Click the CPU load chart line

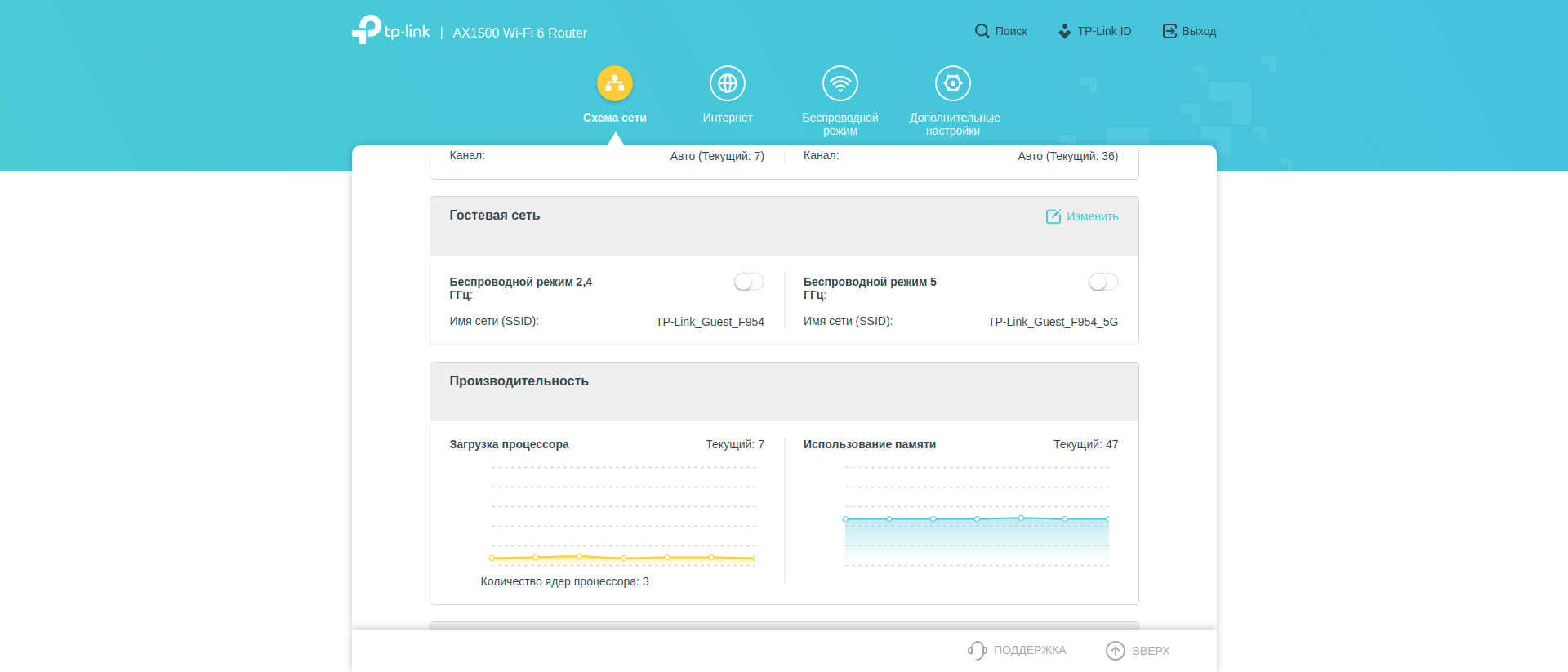tap(623, 558)
